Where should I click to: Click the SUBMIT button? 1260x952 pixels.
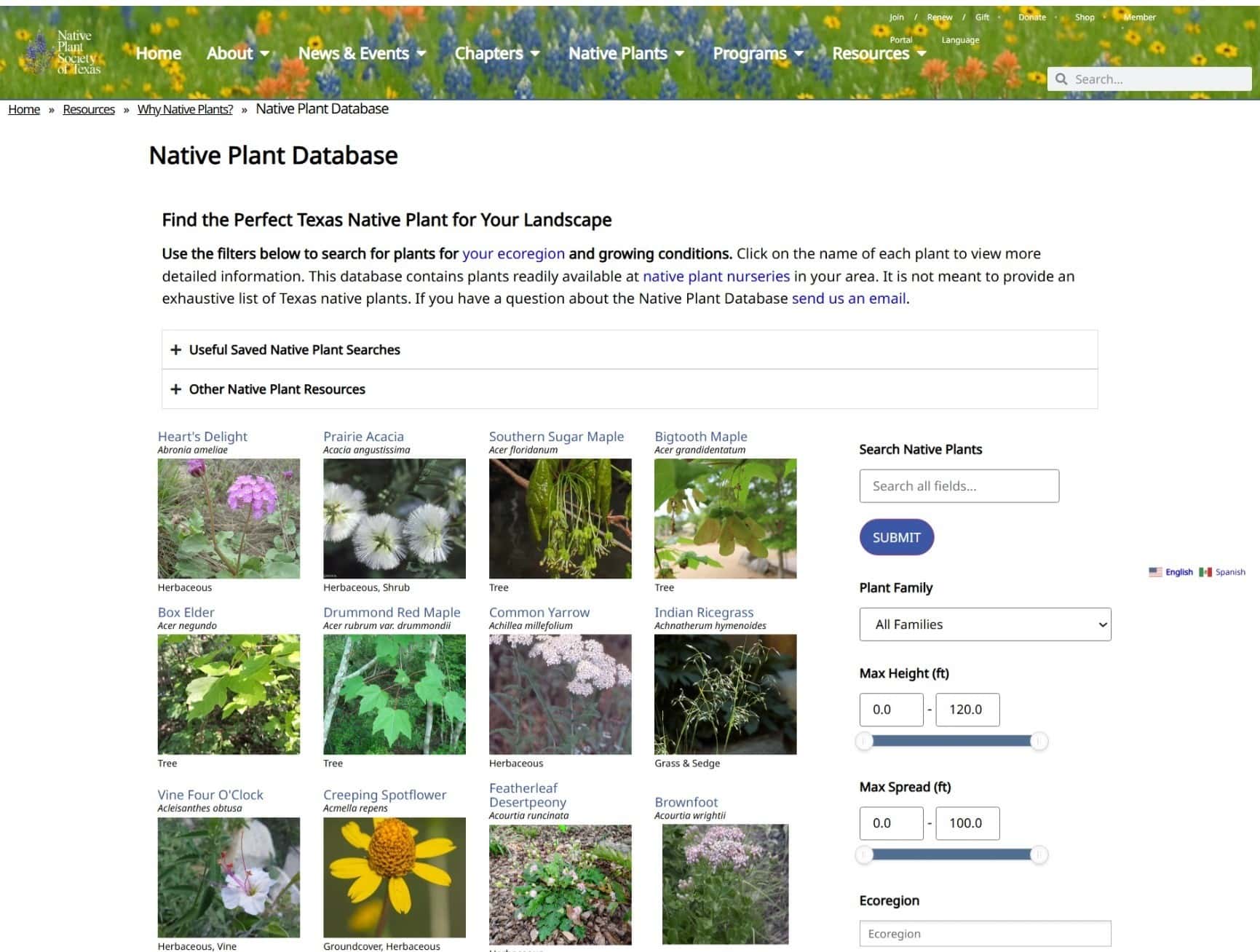tap(897, 537)
